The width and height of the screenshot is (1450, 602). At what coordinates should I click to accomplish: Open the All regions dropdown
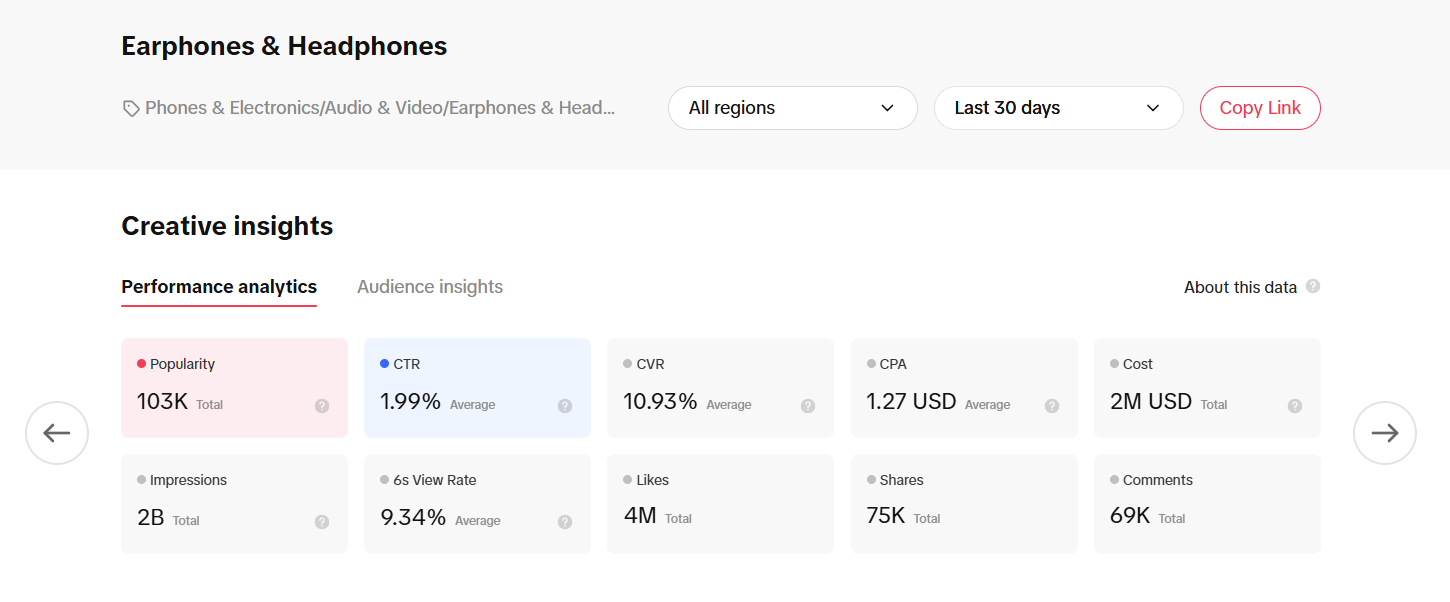[x=792, y=108]
